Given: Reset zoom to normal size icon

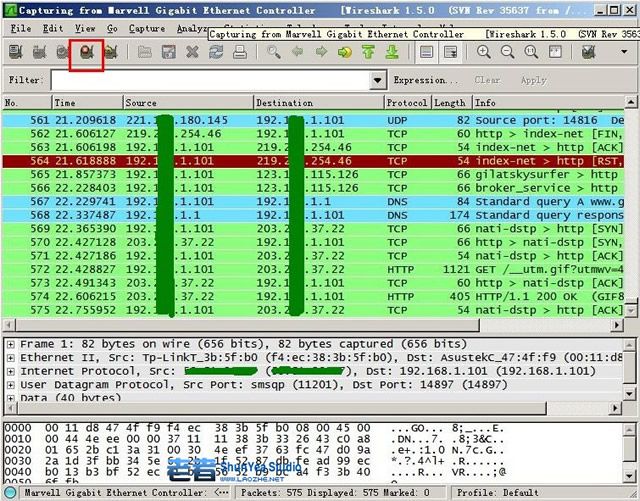Looking at the screenshot, I should click(x=531, y=52).
